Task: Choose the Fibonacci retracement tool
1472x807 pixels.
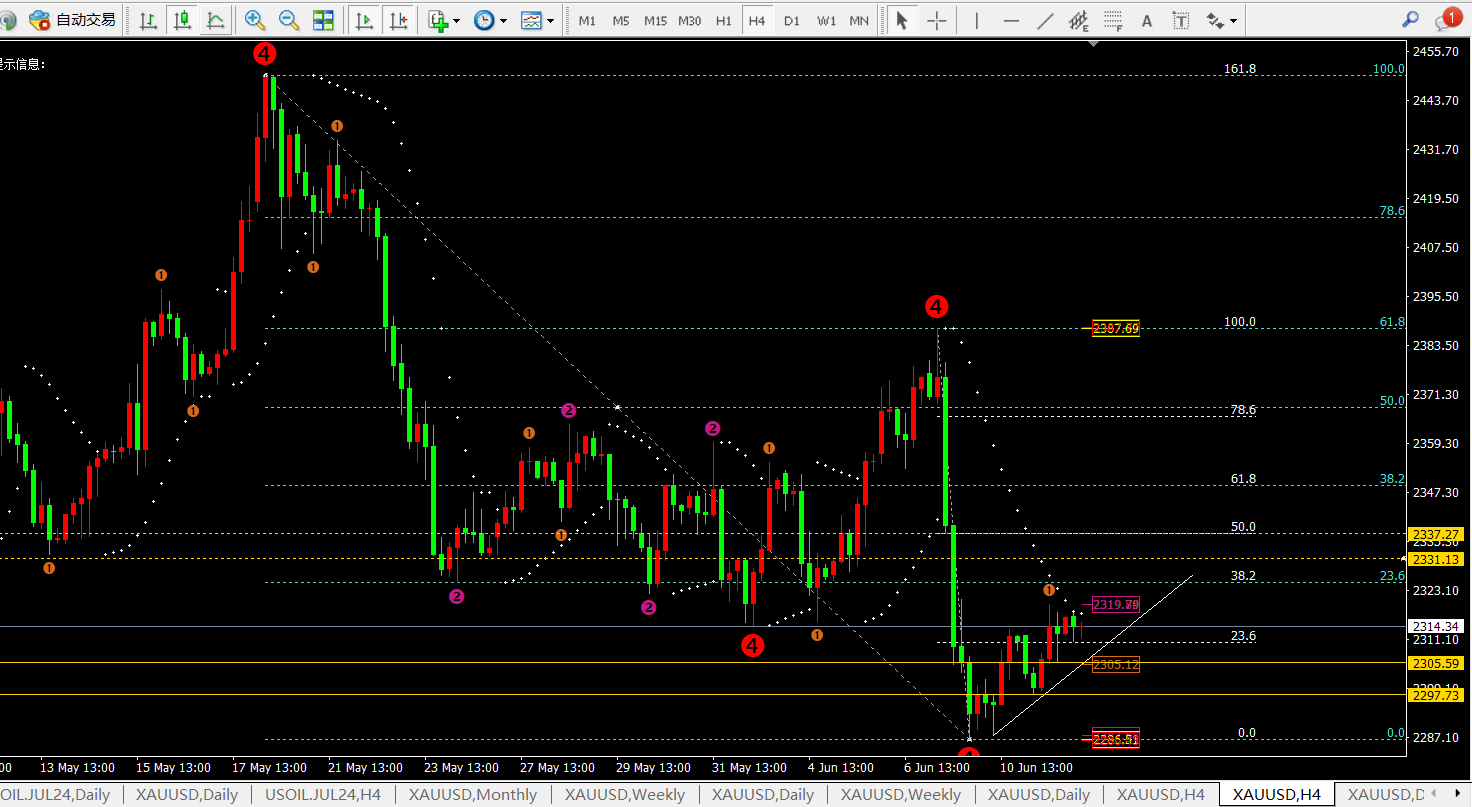Action: tap(1112, 20)
